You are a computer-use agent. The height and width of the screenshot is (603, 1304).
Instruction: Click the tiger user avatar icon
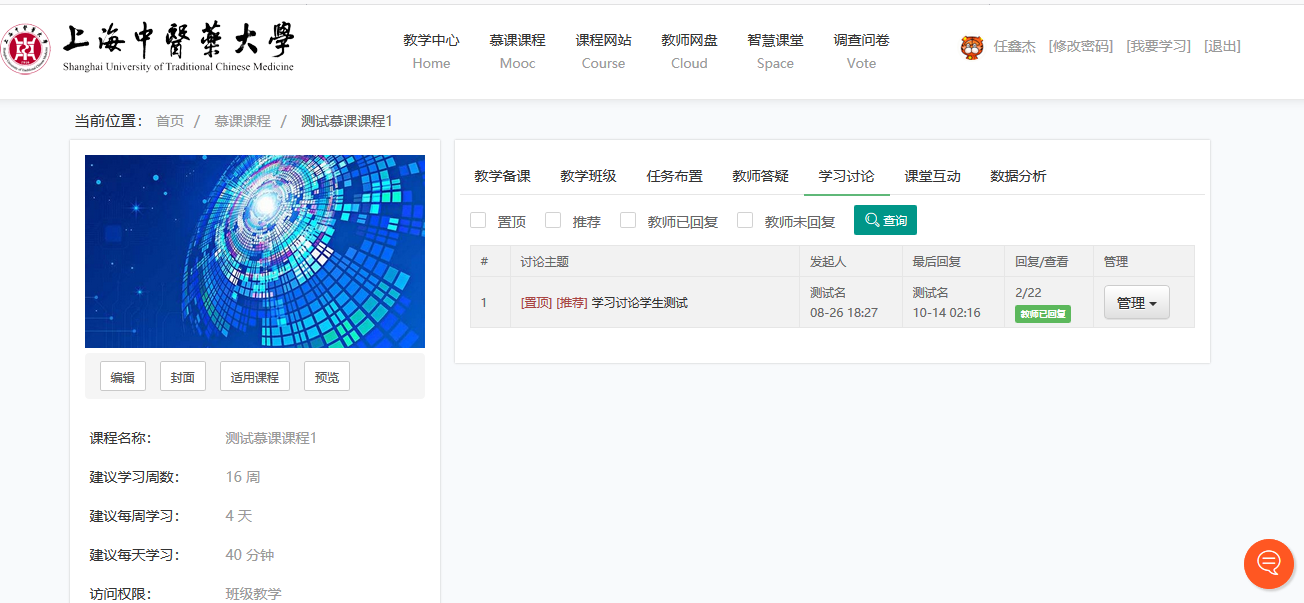[971, 47]
